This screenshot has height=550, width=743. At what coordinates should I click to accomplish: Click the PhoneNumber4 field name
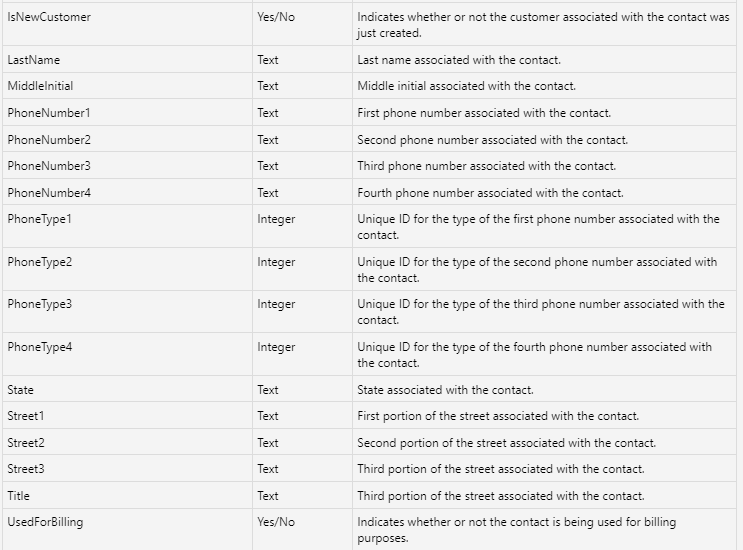(x=49, y=193)
